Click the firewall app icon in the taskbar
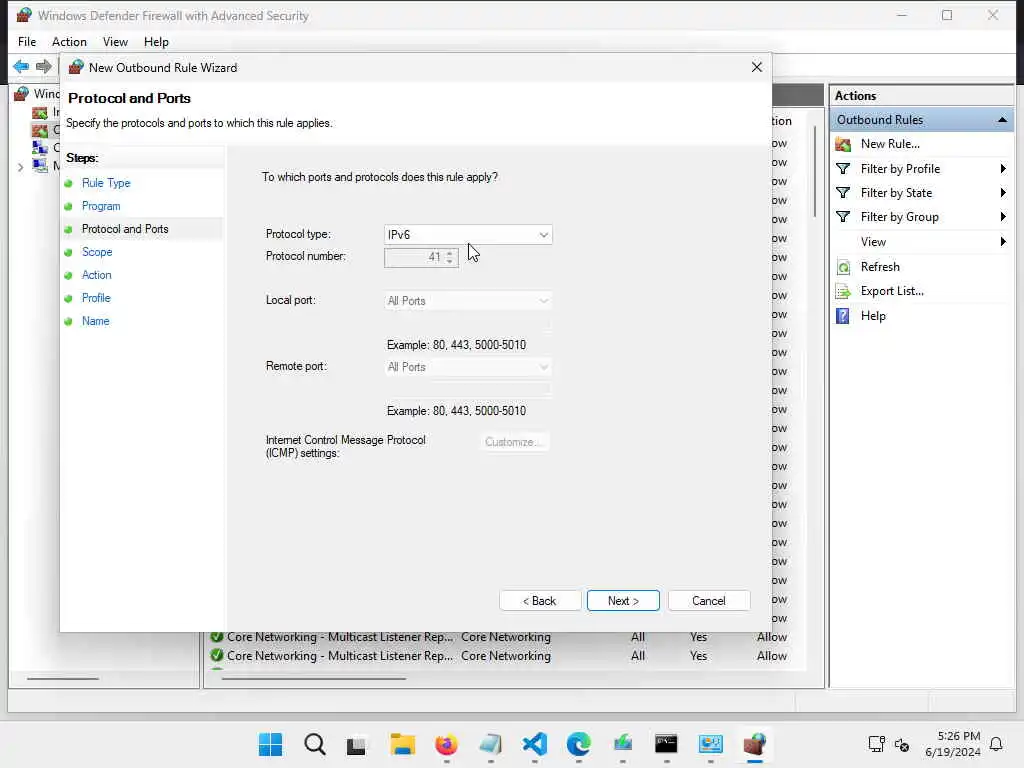Image resolution: width=1024 pixels, height=768 pixels. 754,744
